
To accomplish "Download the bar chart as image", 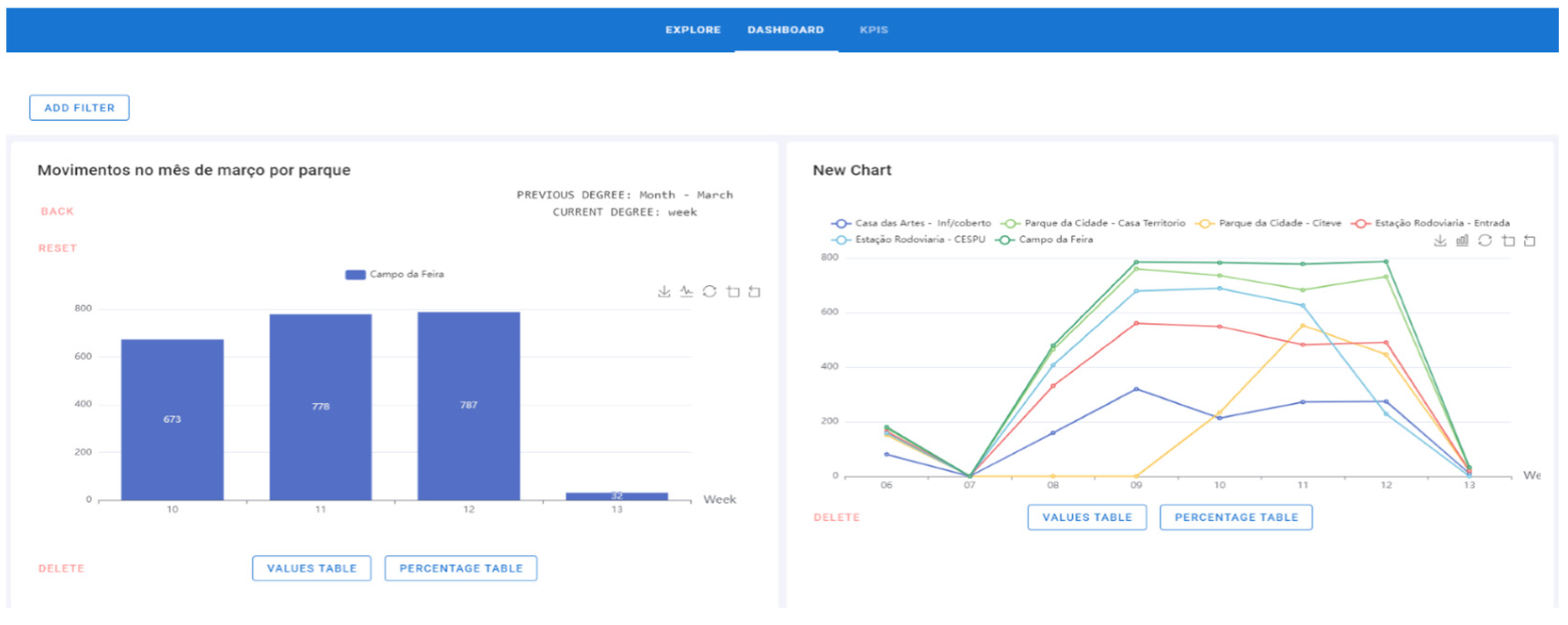I will [664, 291].
